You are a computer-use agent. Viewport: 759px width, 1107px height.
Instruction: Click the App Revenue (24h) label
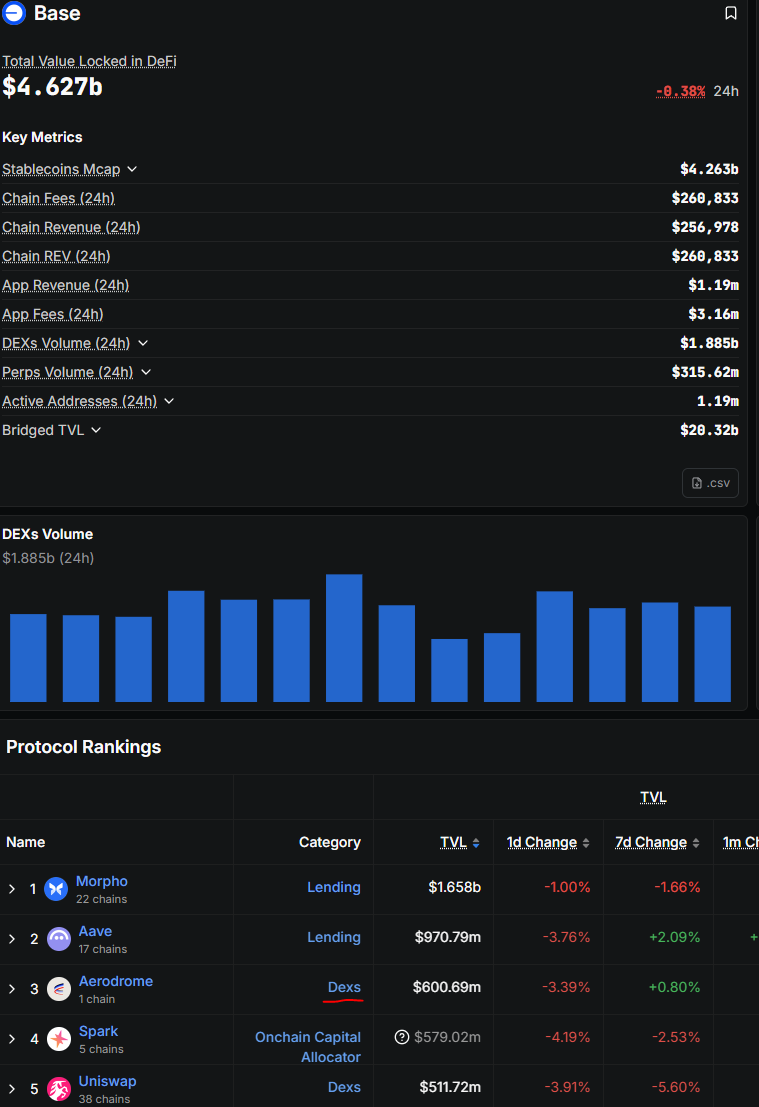click(x=66, y=285)
